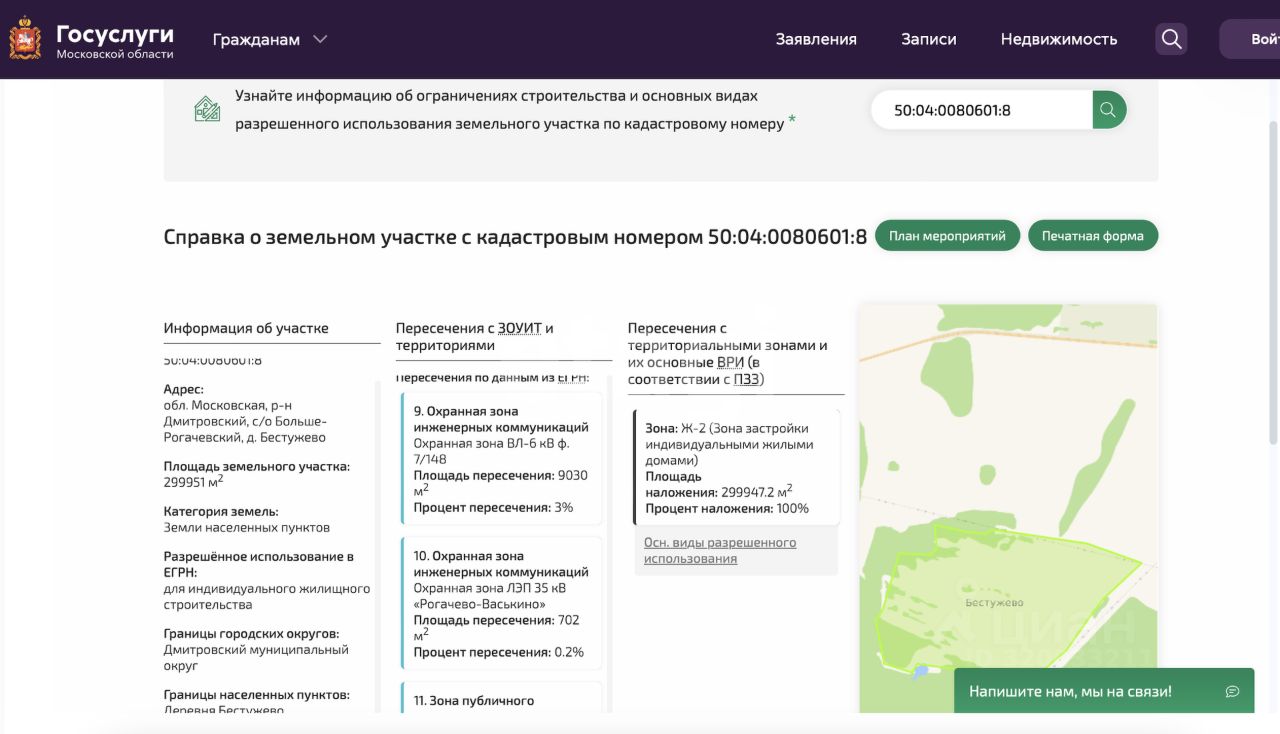Open the Печатная форма button
The width and height of the screenshot is (1280, 734).
pos(1092,236)
